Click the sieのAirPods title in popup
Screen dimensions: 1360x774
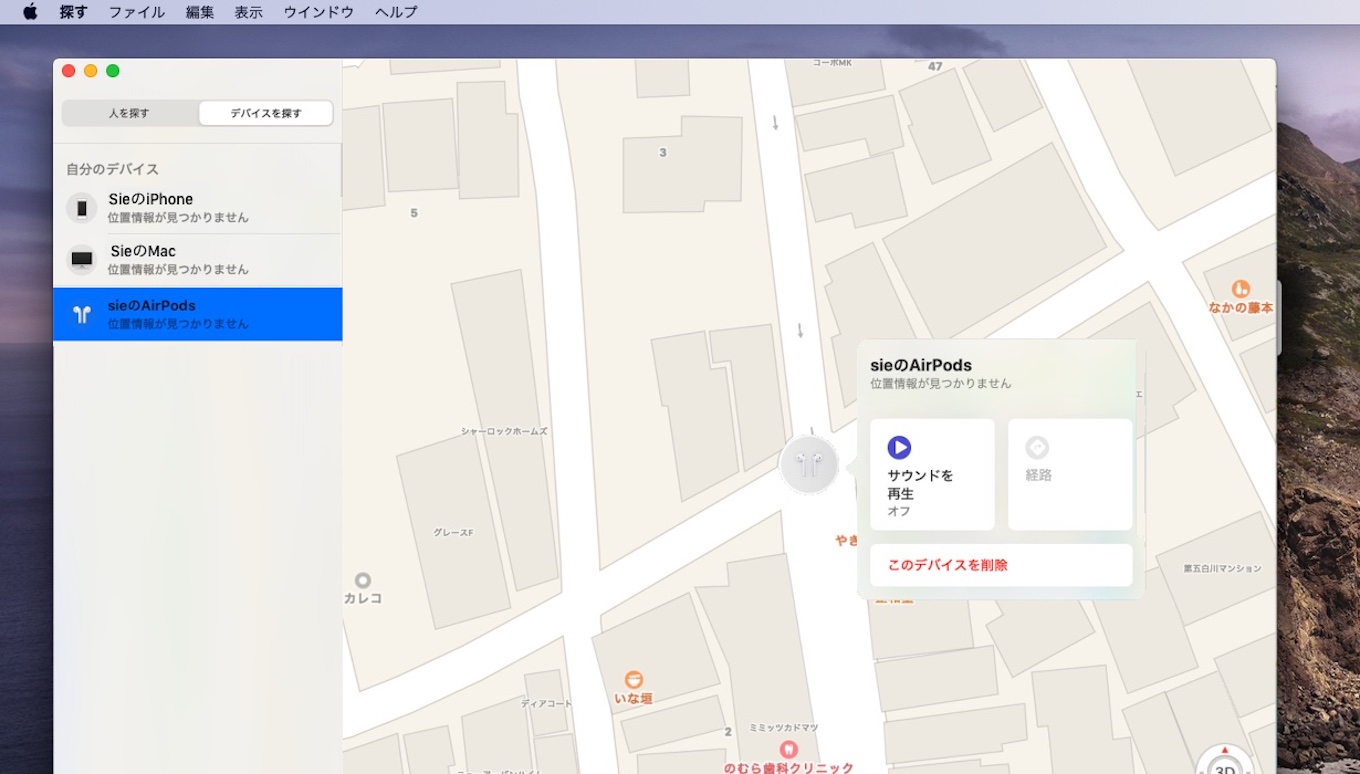[x=921, y=365]
